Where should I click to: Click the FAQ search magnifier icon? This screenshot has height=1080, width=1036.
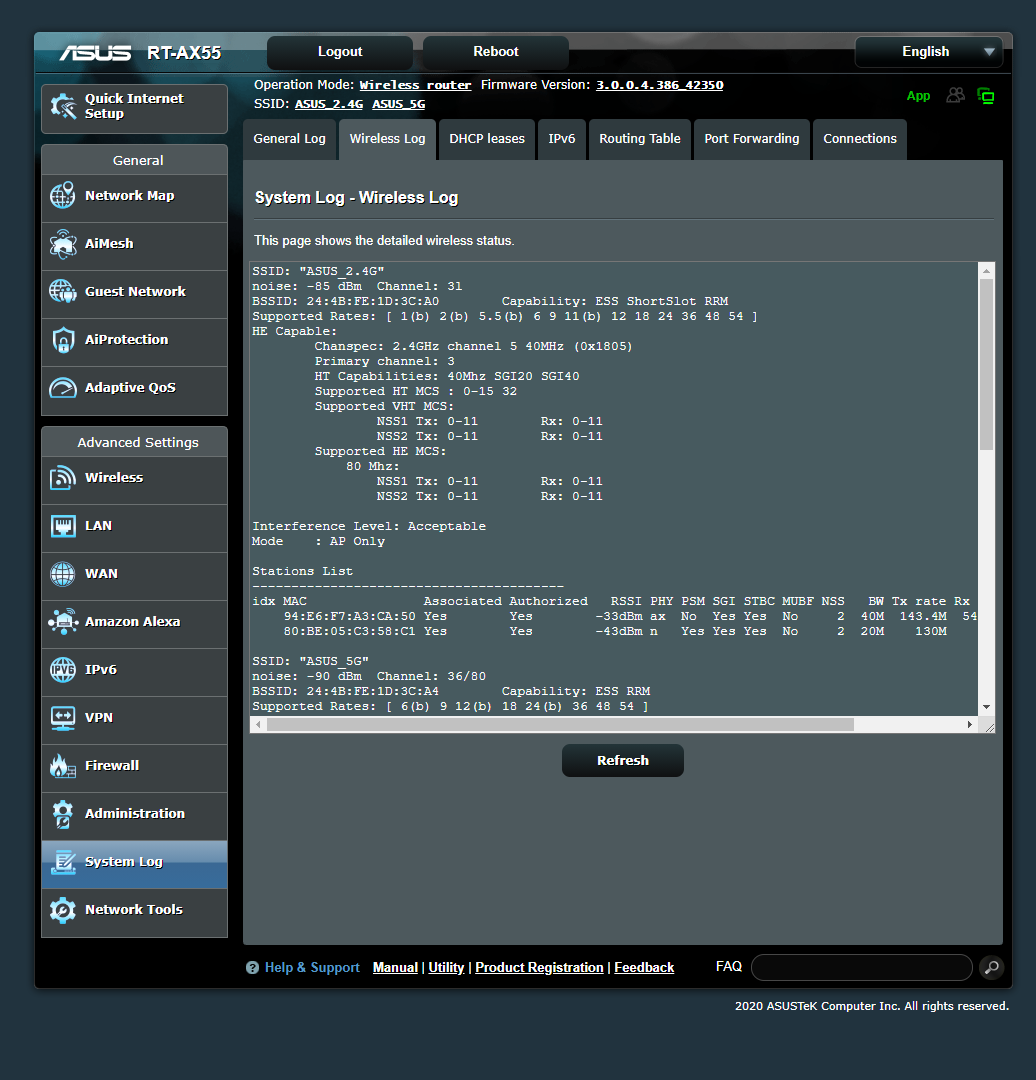tap(990, 967)
